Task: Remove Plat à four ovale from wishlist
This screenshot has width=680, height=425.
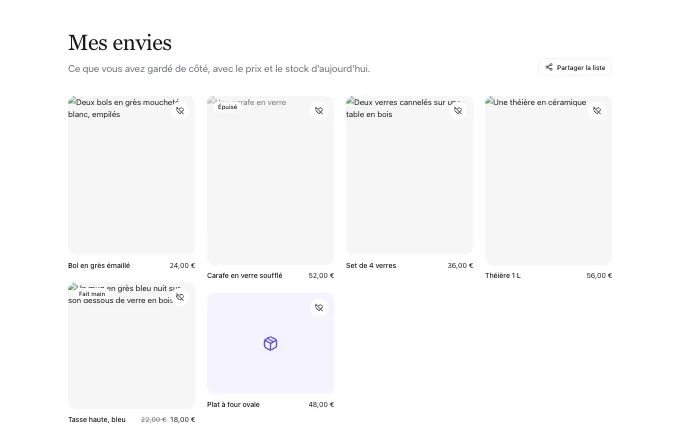Action: click(x=319, y=307)
